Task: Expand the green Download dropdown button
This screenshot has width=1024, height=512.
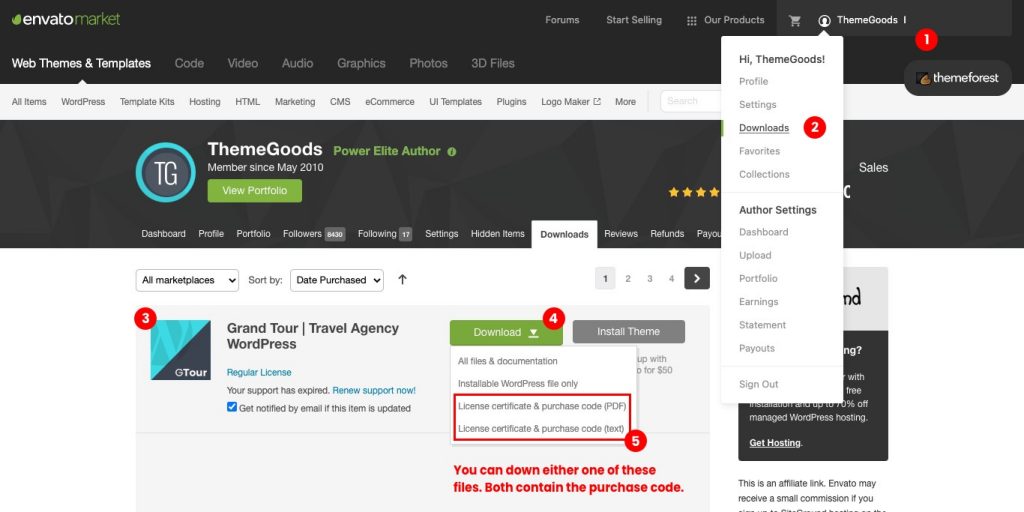Action: 506,332
